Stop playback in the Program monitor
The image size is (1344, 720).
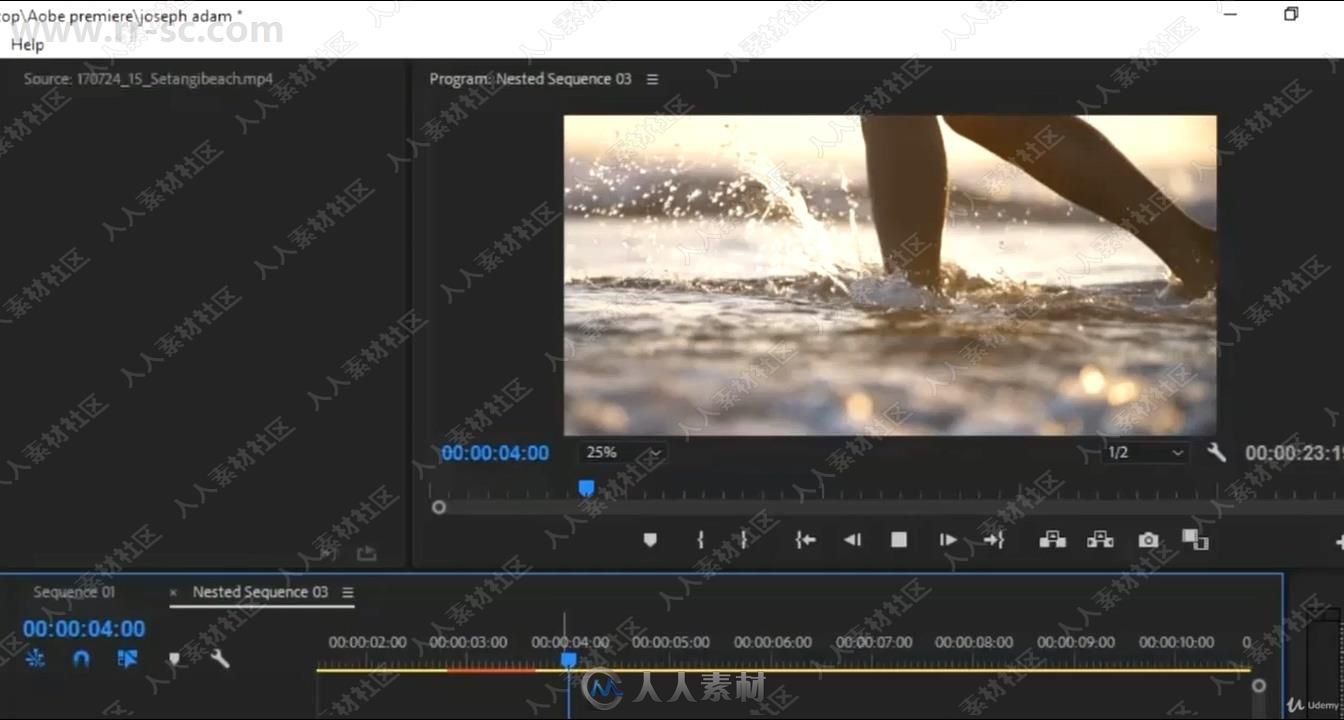click(899, 540)
